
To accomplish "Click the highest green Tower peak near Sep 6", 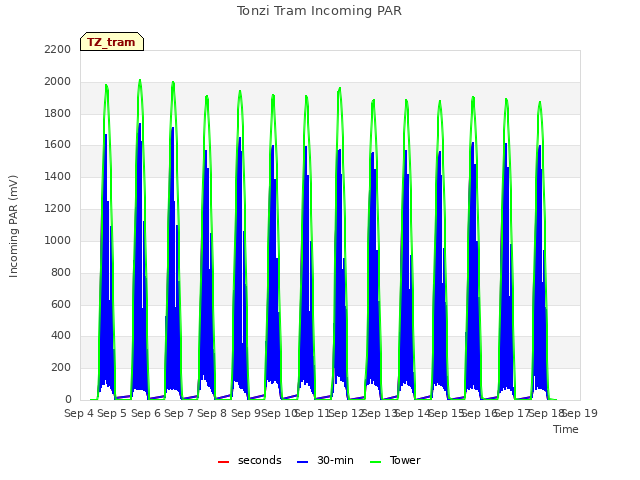I will point(140,80).
